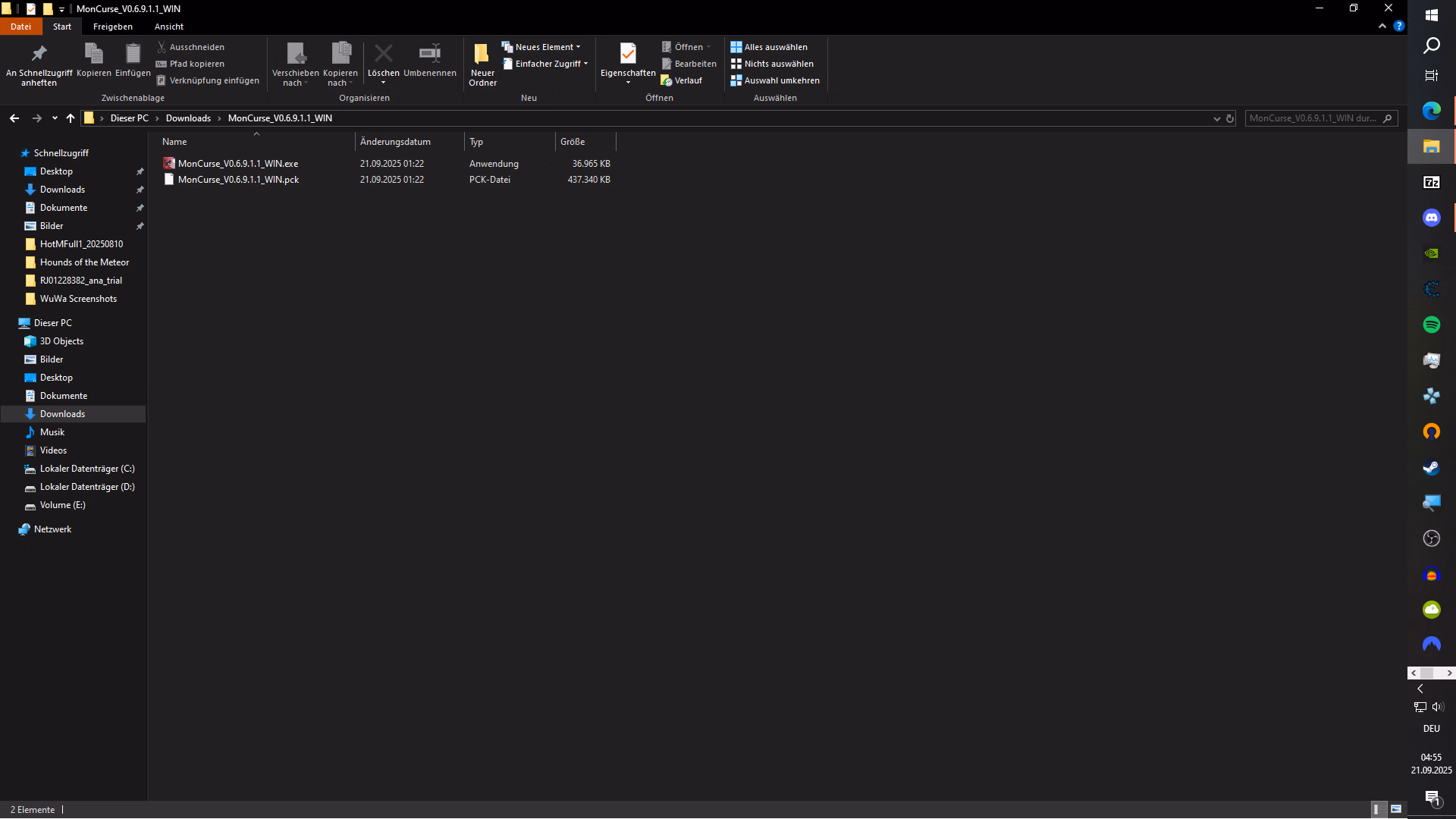Screen dimensions: 1456x819
Task: Switch to the details view layout
Action: (x=1376, y=809)
